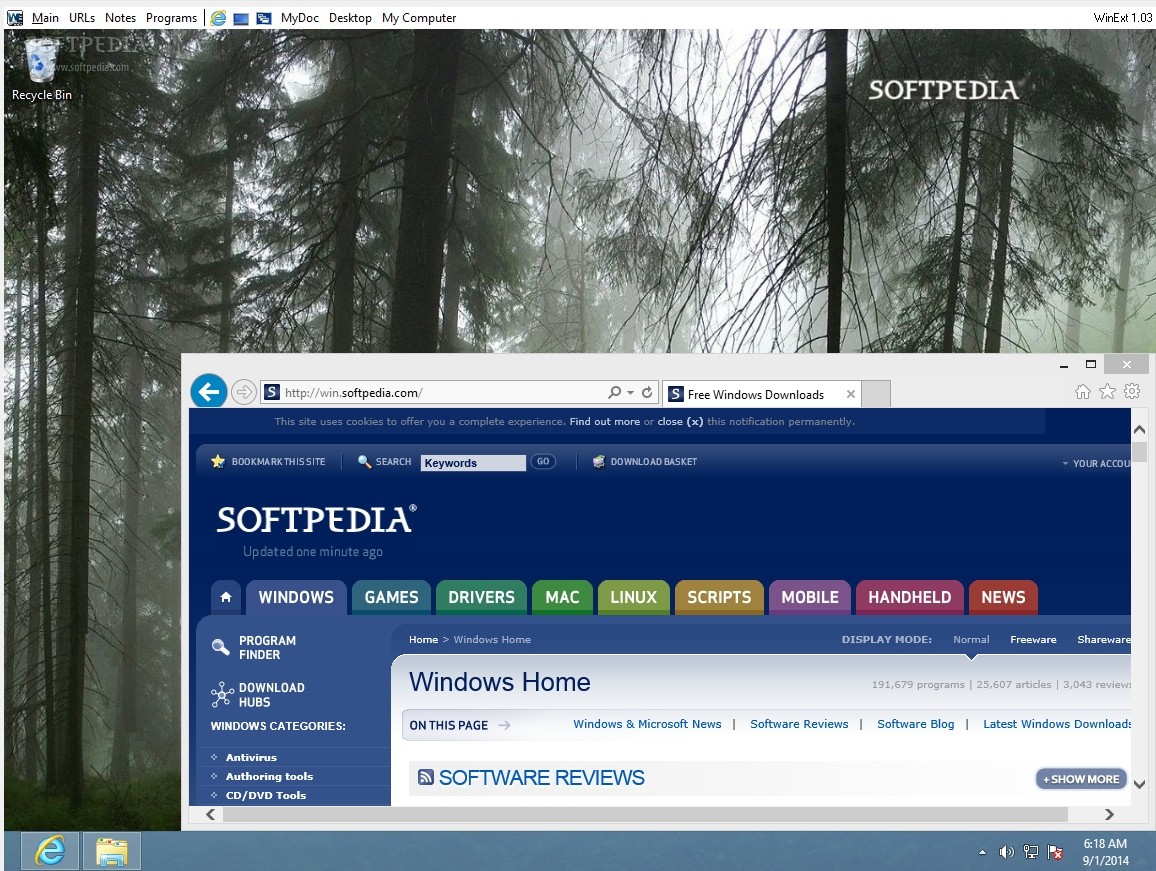The image size is (1156, 871).
Task: Click the browser forward arrow button
Action: point(243,392)
